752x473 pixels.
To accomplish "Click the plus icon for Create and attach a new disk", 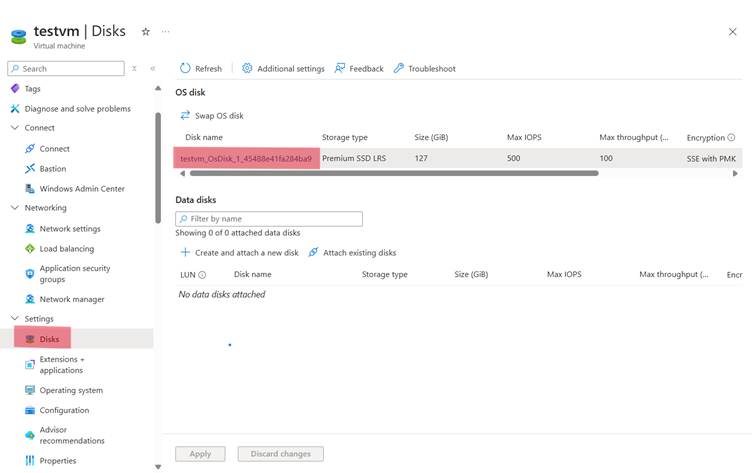I will (x=185, y=252).
